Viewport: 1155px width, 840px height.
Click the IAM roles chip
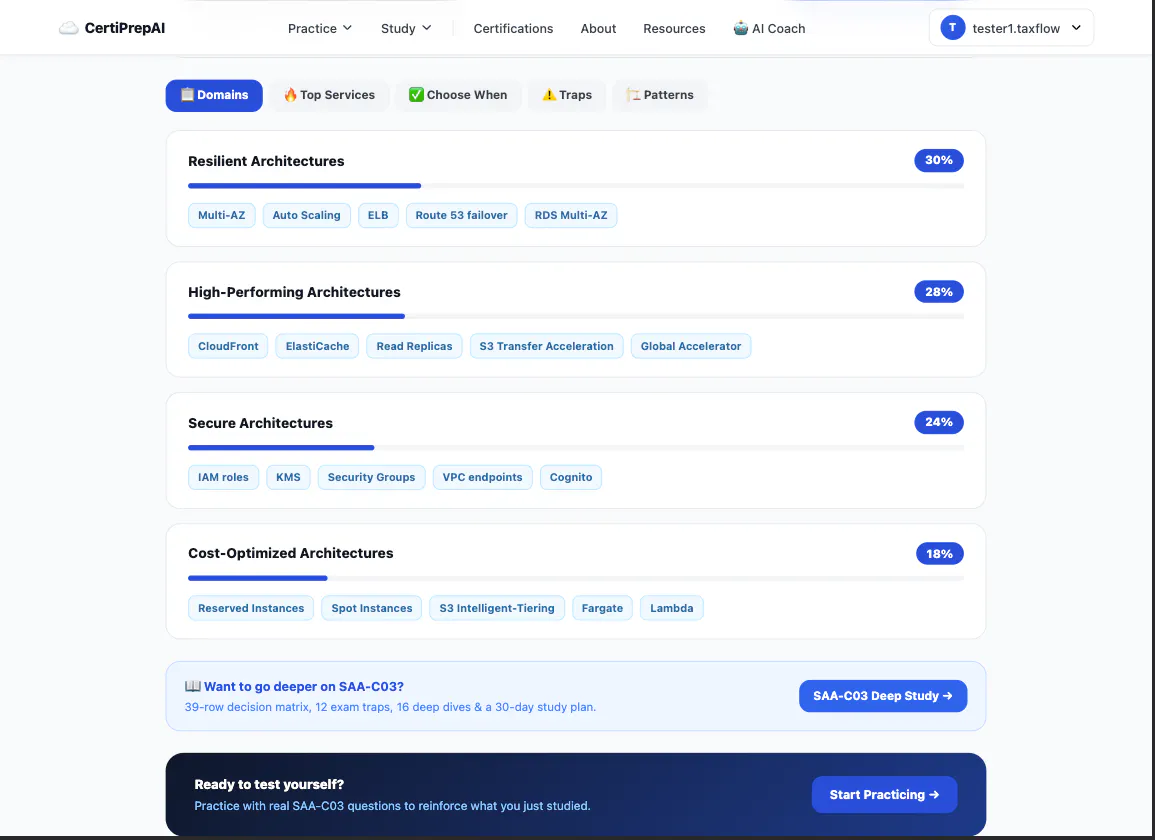[x=223, y=477]
